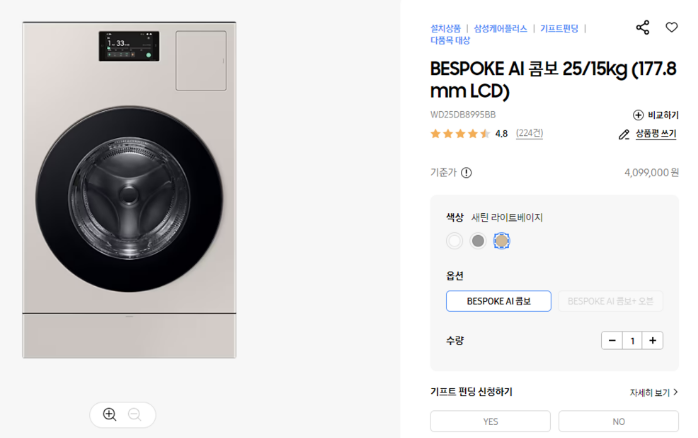Choose YES for gift funding

coord(490,421)
